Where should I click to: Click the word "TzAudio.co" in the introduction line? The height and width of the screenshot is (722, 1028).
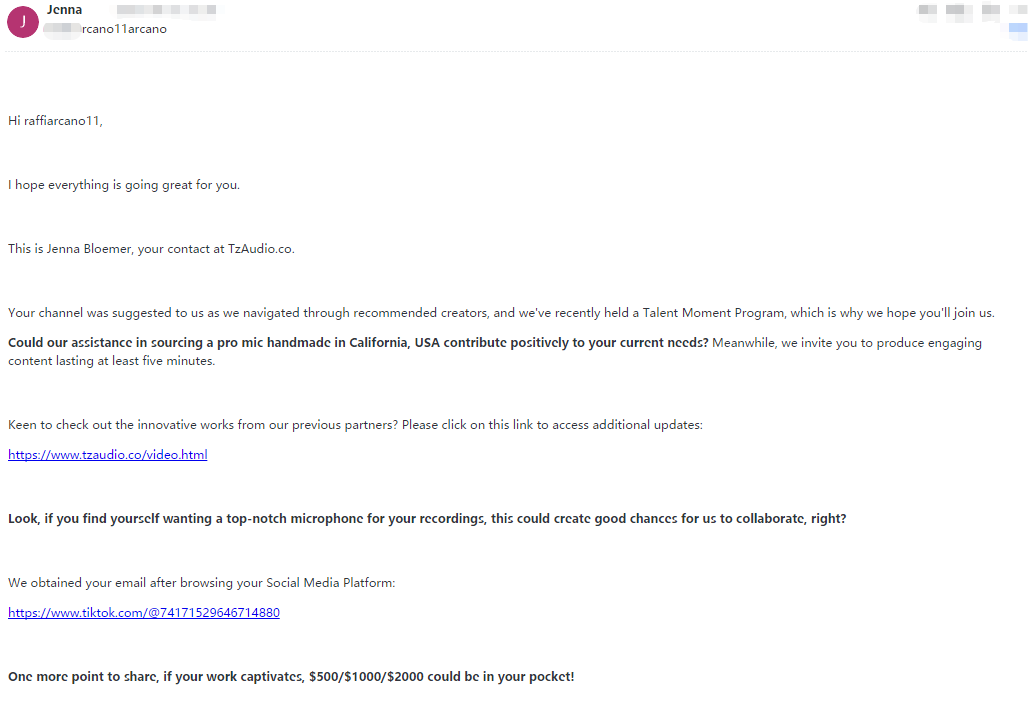[x=261, y=249]
